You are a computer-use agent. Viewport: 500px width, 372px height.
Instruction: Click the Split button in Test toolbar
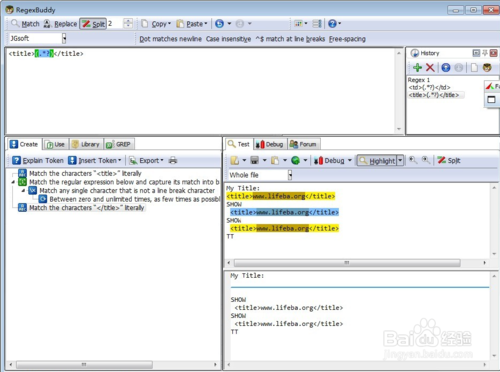click(x=449, y=161)
